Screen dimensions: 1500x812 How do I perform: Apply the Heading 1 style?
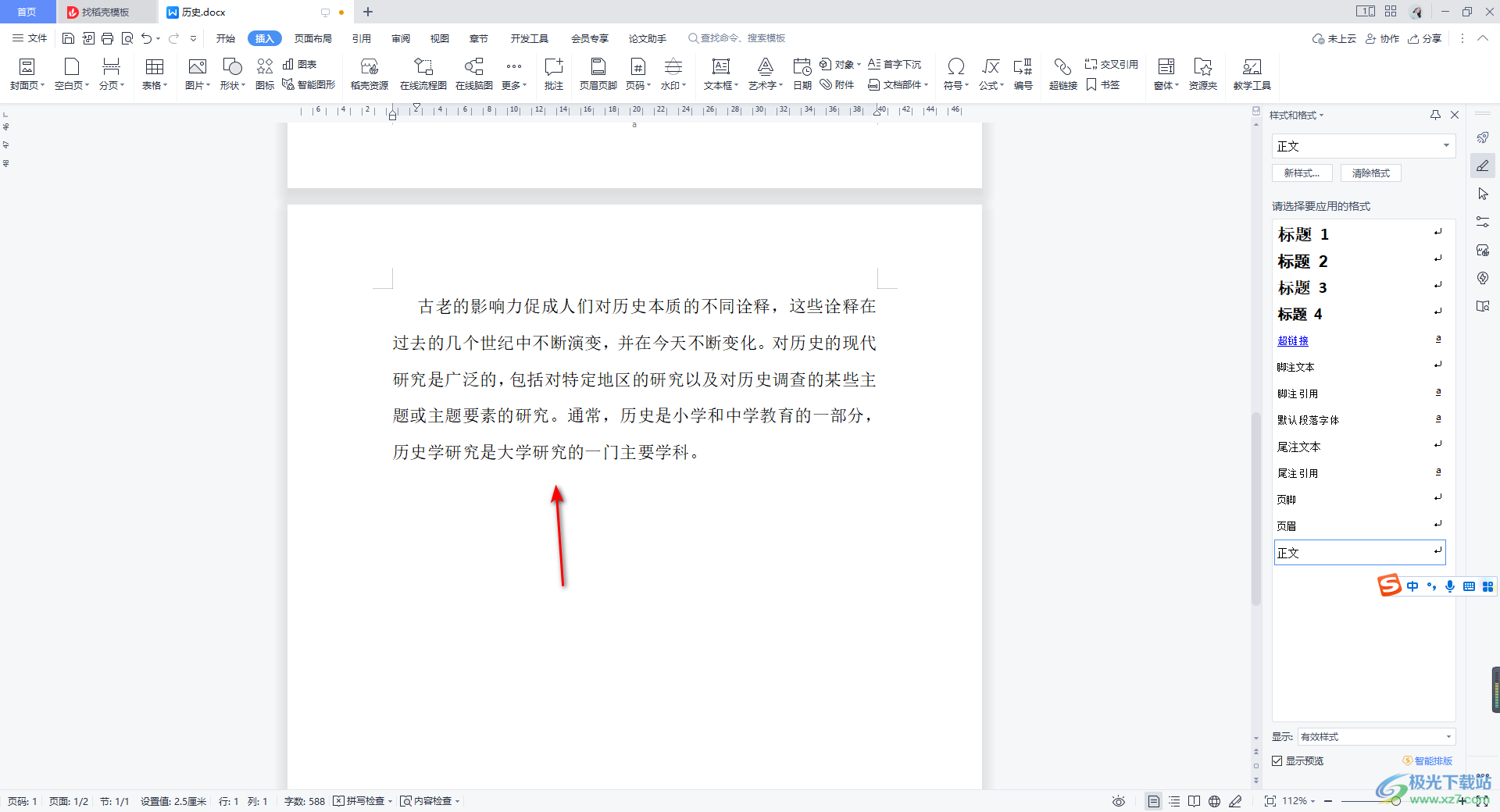(x=1360, y=234)
